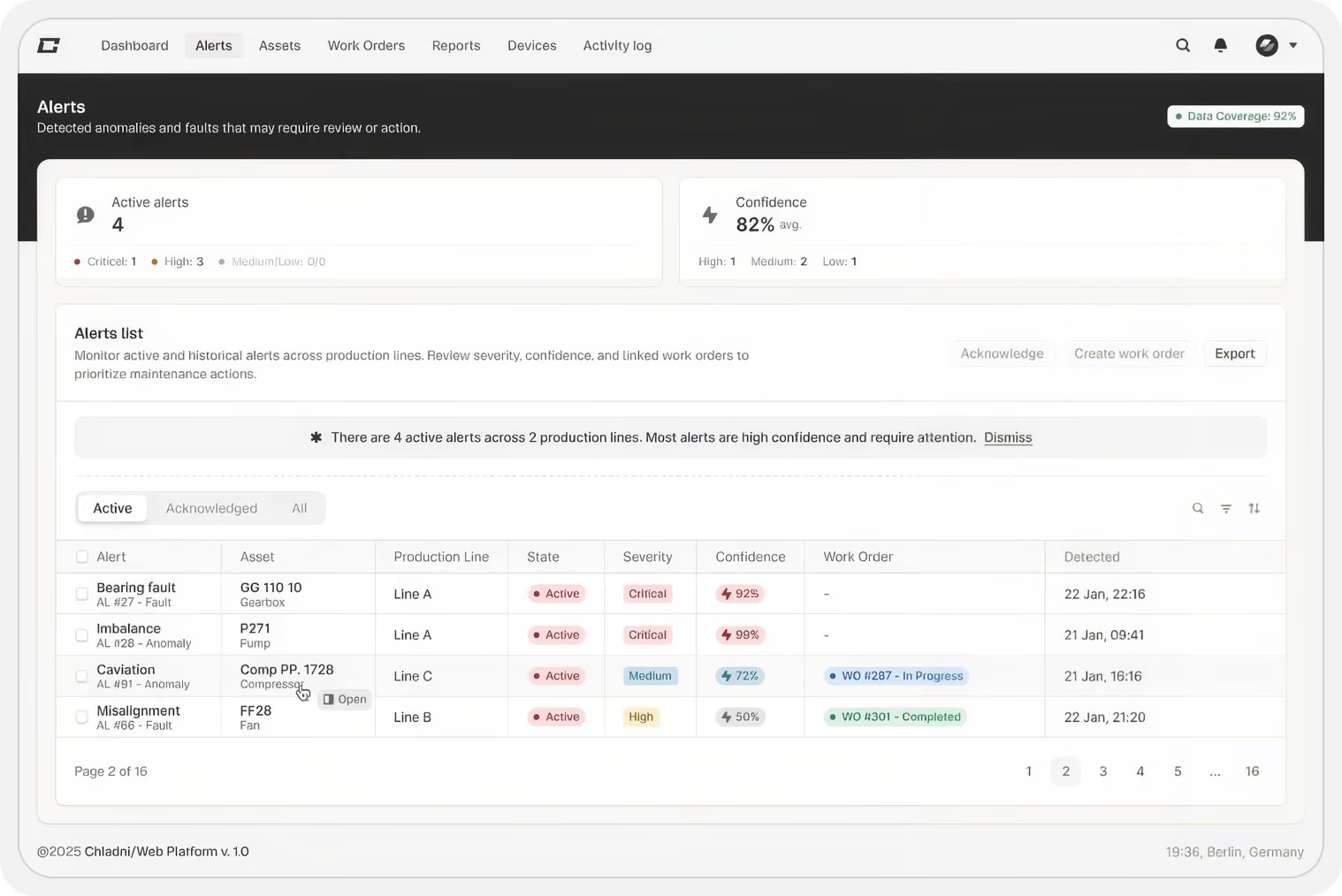Screen dimensions: 1342x896
Task: Click the 99% confidence badge
Action: coord(740,634)
